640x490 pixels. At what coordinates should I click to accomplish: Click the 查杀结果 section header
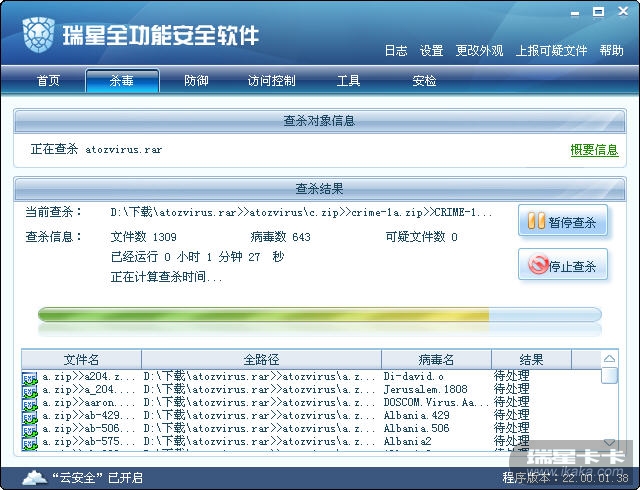coord(320,189)
